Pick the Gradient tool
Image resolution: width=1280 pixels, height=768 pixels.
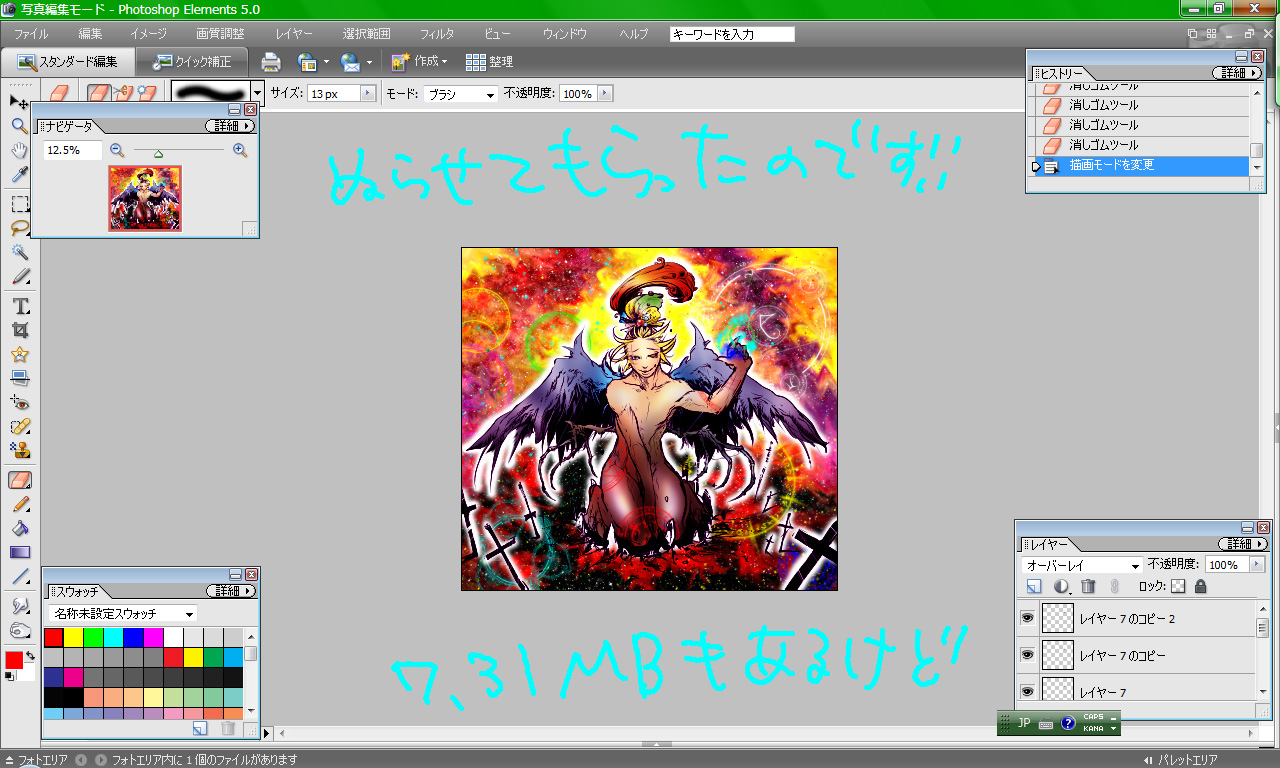(x=19, y=552)
